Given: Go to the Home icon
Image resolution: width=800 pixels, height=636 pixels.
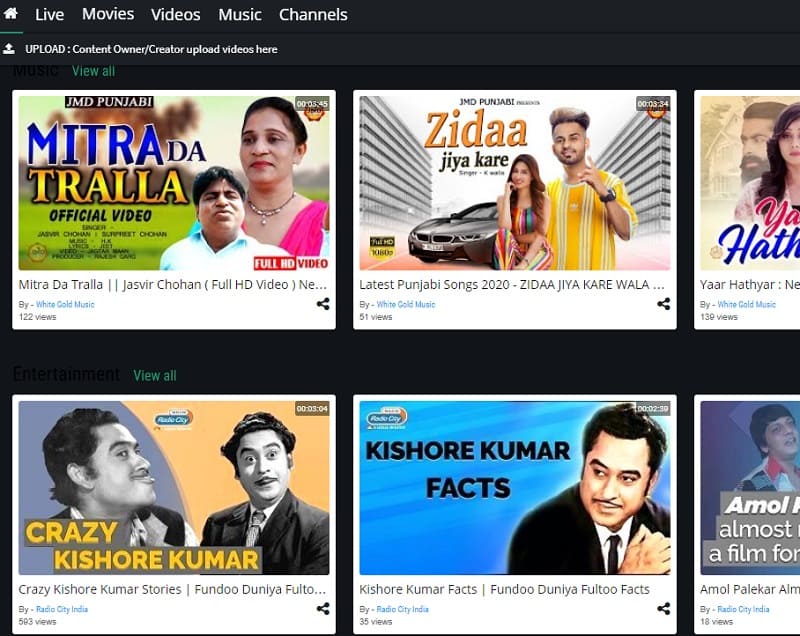Looking at the screenshot, I should (10, 14).
